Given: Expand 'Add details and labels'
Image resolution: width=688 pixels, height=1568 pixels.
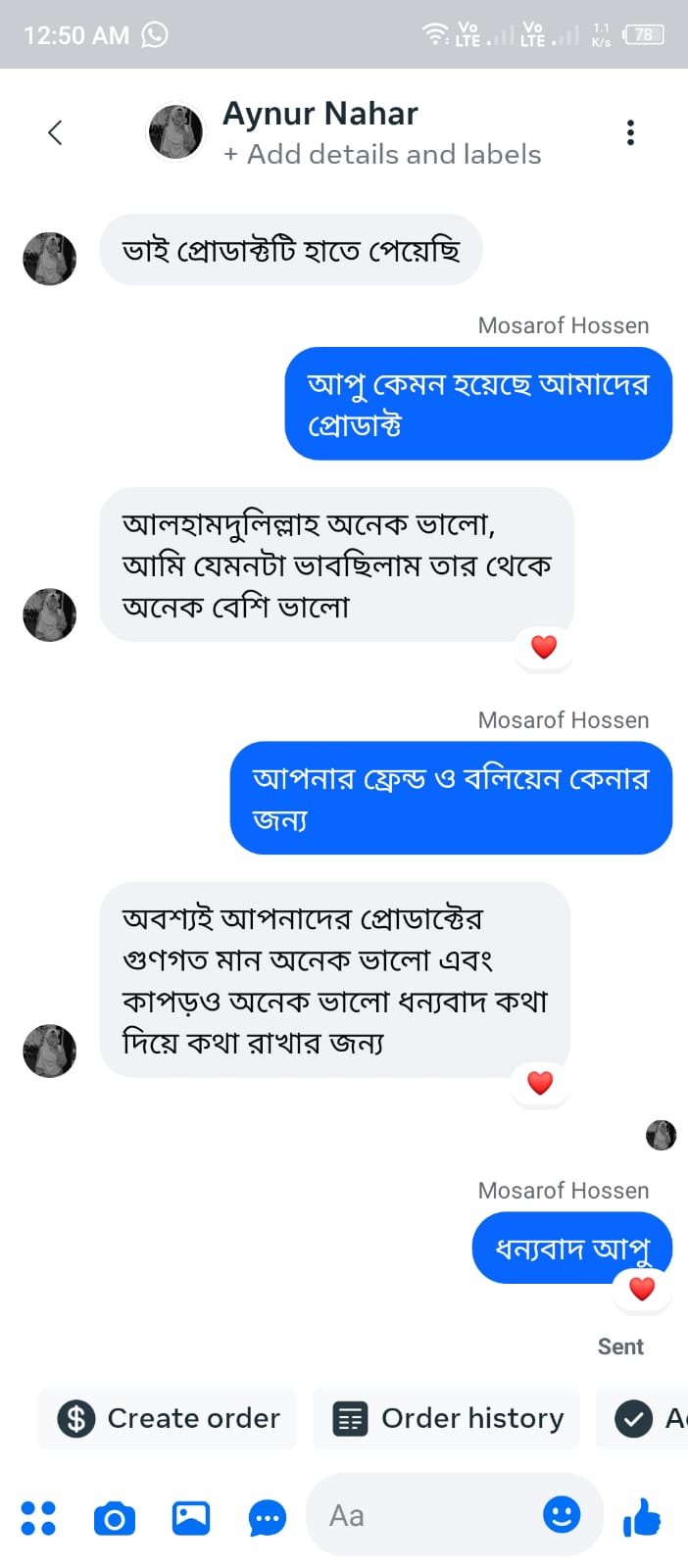Looking at the screenshot, I should 384,154.
